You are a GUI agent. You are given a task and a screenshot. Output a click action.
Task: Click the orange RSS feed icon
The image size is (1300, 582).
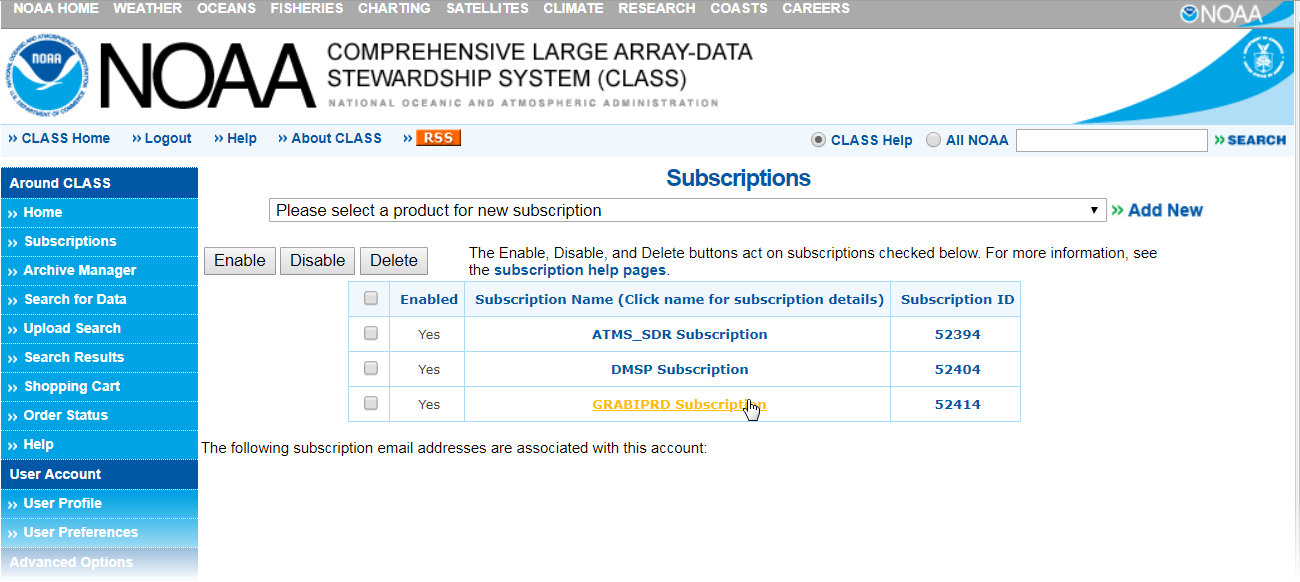[x=438, y=138]
